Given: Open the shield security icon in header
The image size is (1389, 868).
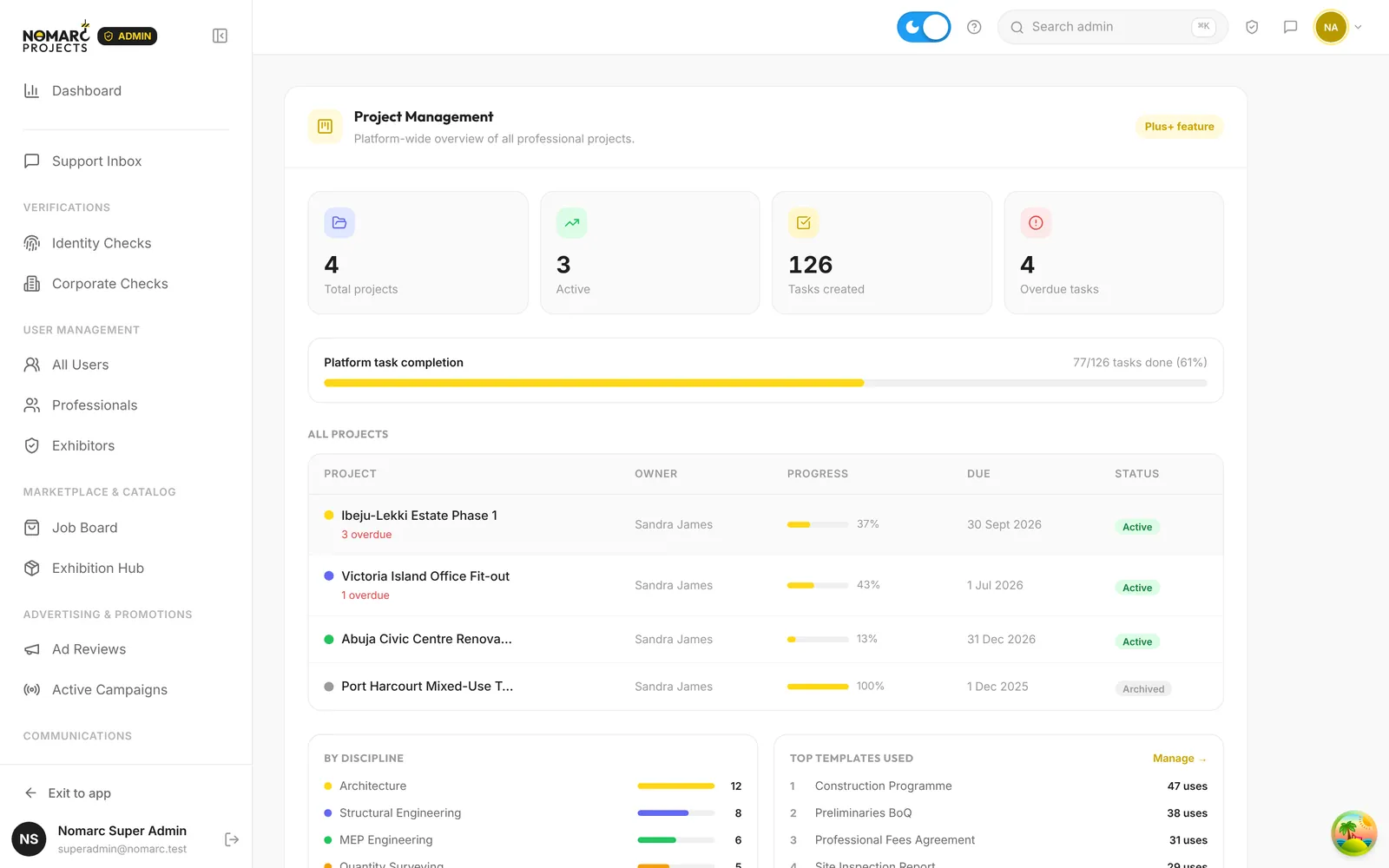Looking at the screenshot, I should 1252,27.
